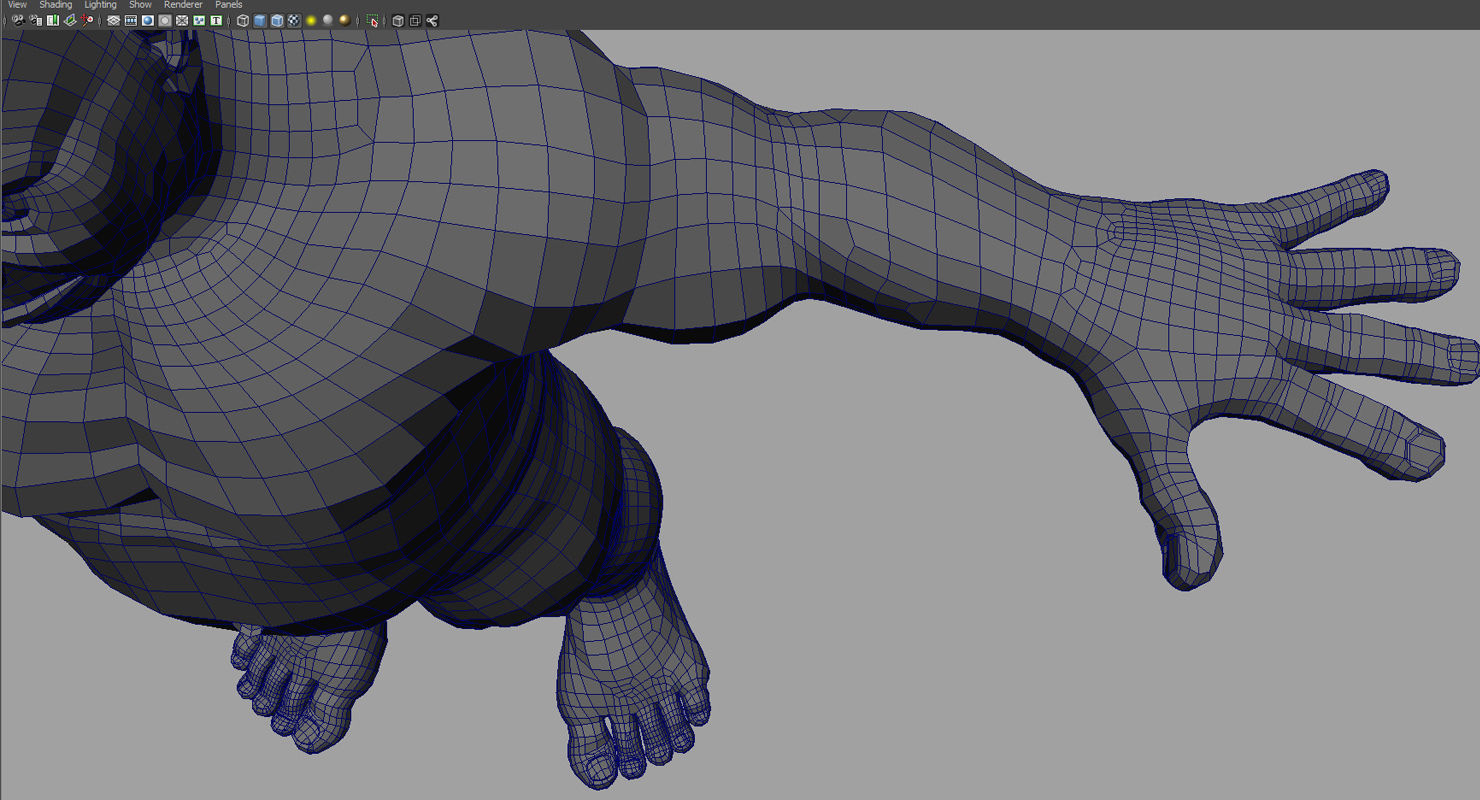
Task: Select the 2D Pan/Zoom icon
Action: [x=88, y=20]
